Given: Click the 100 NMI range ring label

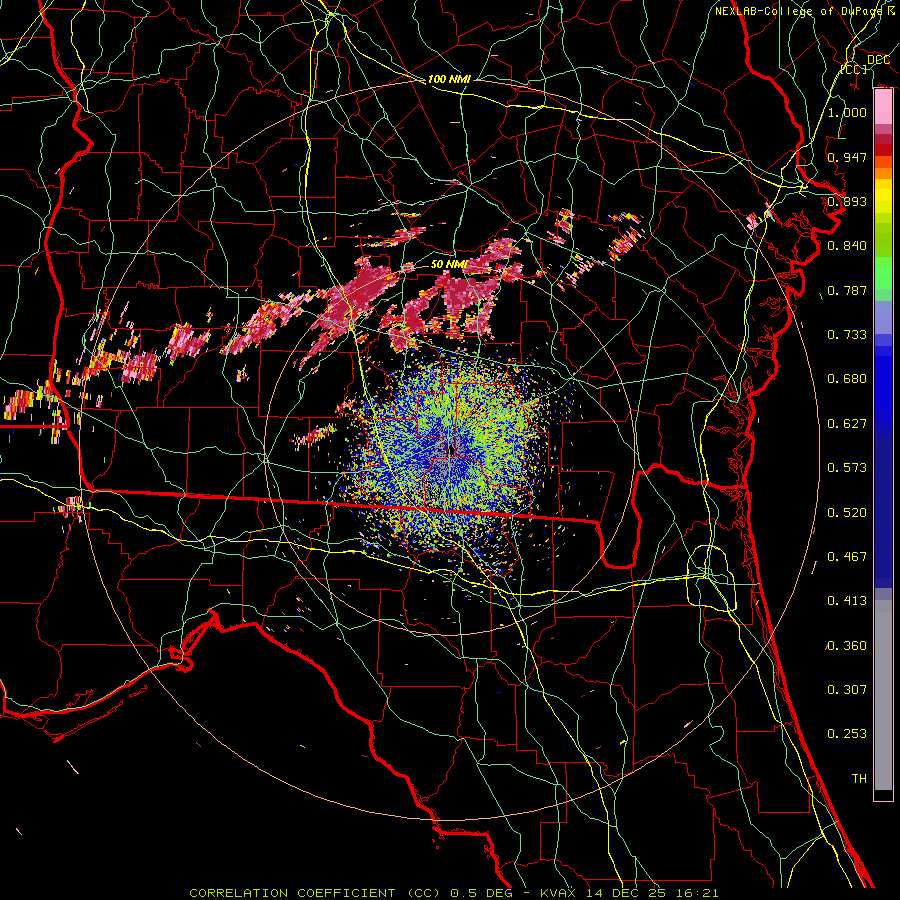Looking at the screenshot, I should (x=449, y=79).
